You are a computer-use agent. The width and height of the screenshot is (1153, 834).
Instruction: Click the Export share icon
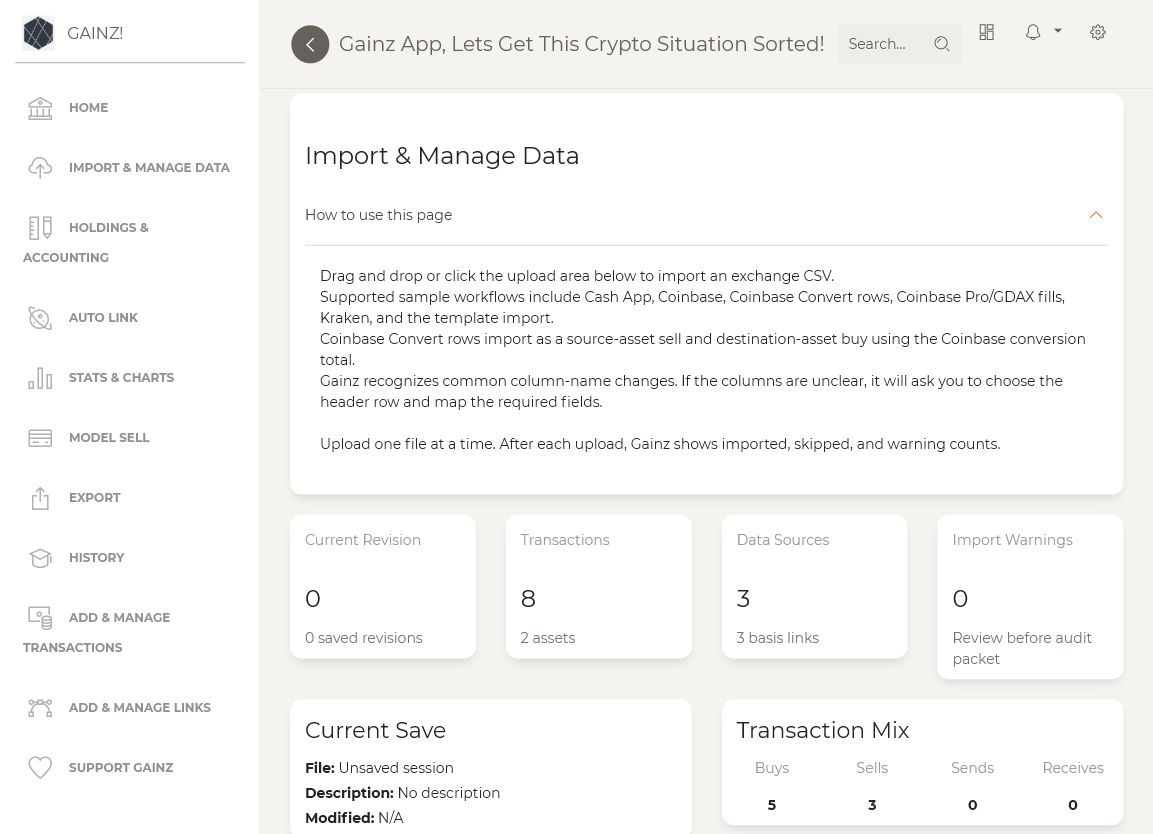pyautogui.click(x=40, y=498)
